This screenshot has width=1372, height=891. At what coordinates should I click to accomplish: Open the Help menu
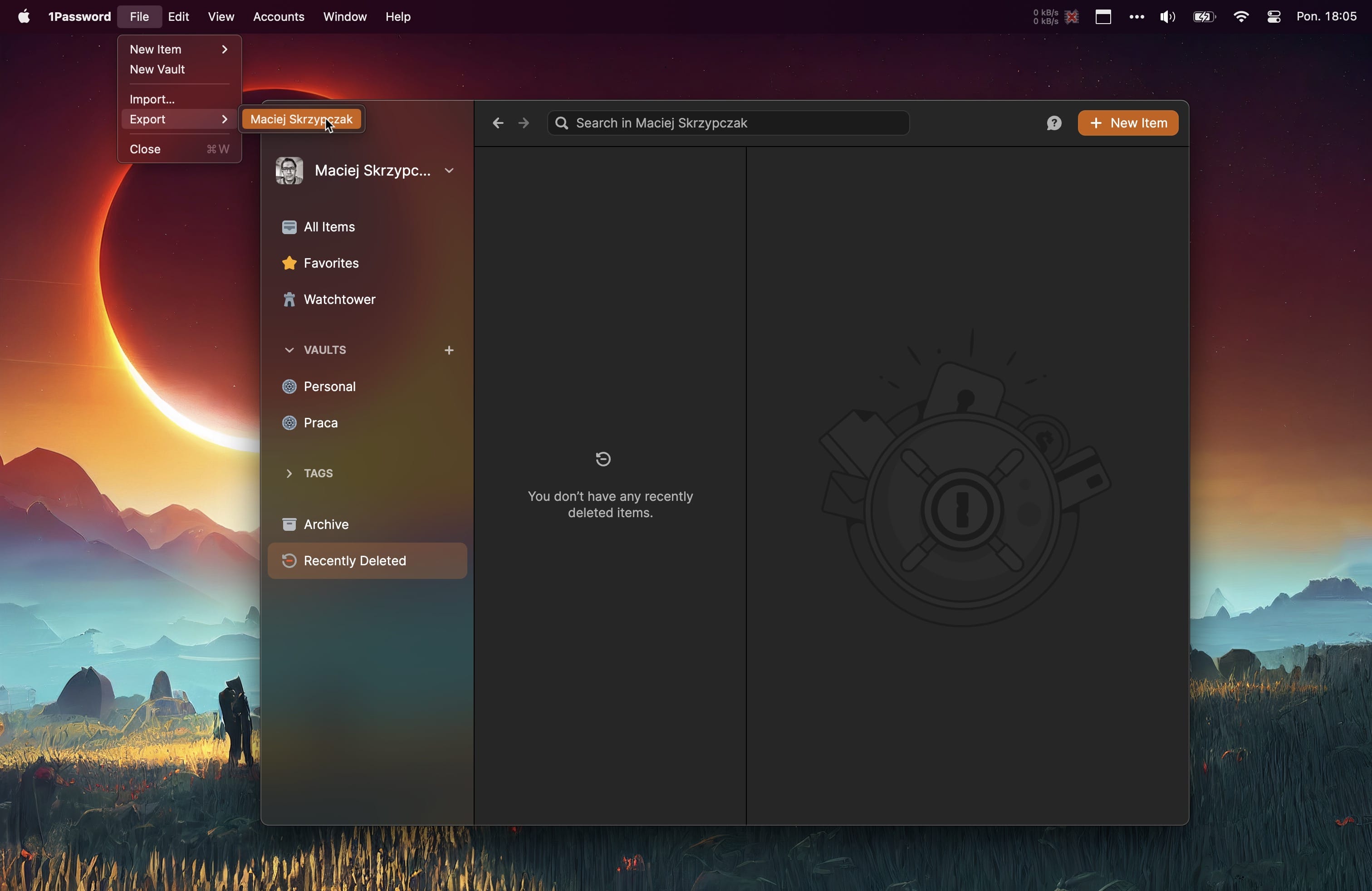click(x=398, y=17)
